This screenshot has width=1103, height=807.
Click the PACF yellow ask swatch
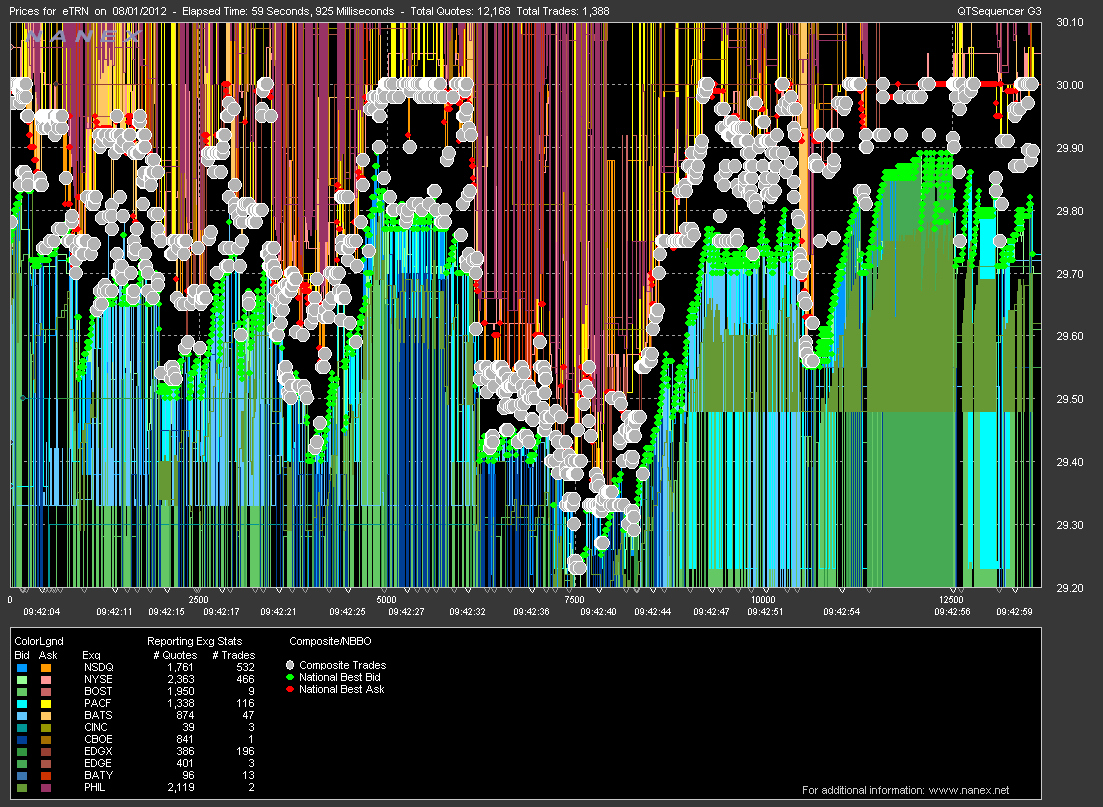pos(46,702)
